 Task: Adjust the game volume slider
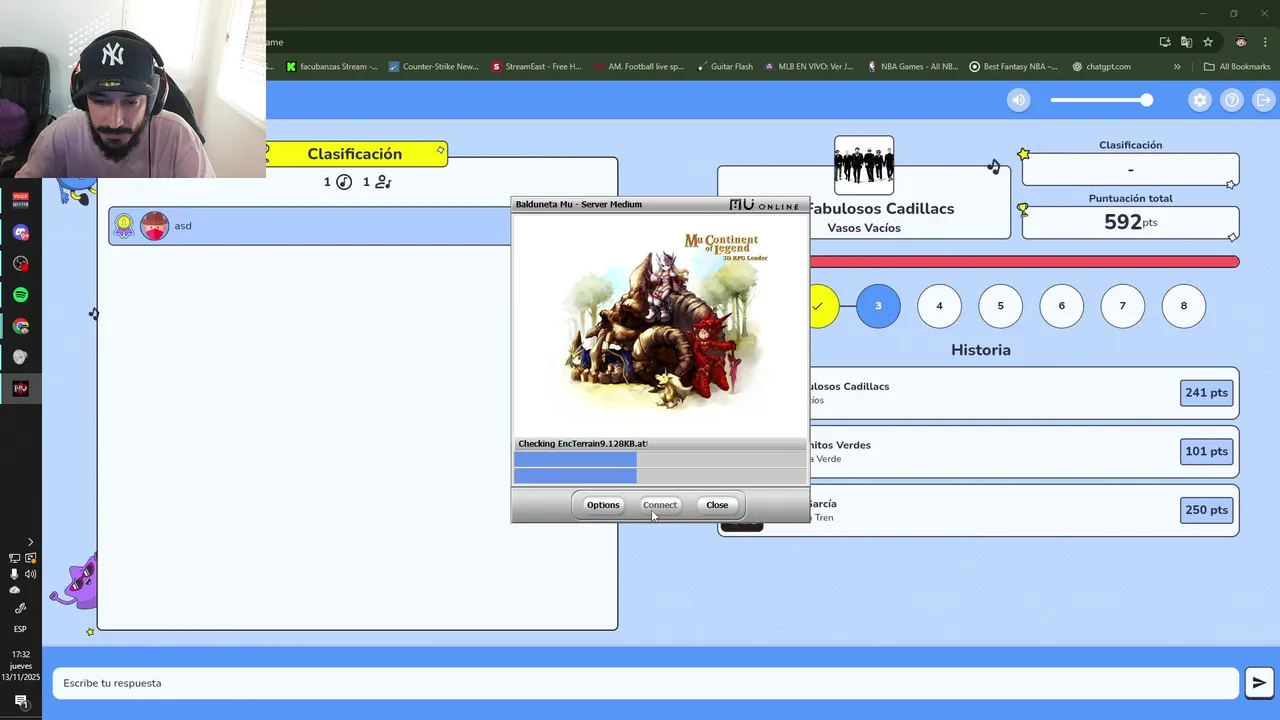click(x=1100, y=100)
